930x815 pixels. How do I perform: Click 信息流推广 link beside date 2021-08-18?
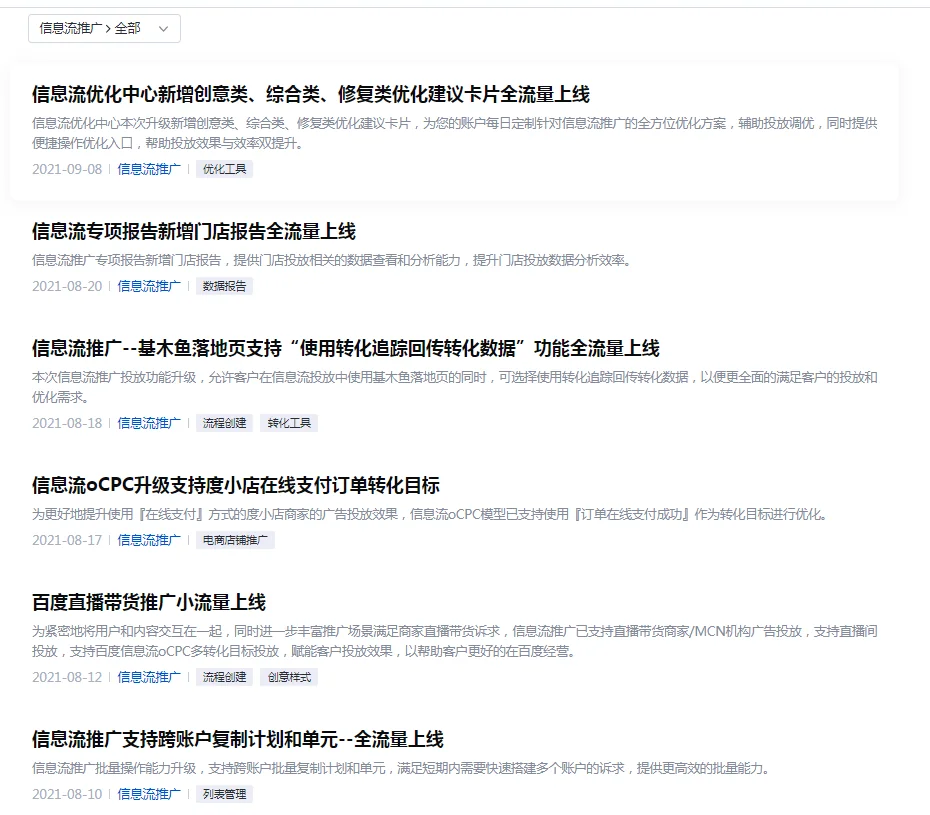coord(149,423)
